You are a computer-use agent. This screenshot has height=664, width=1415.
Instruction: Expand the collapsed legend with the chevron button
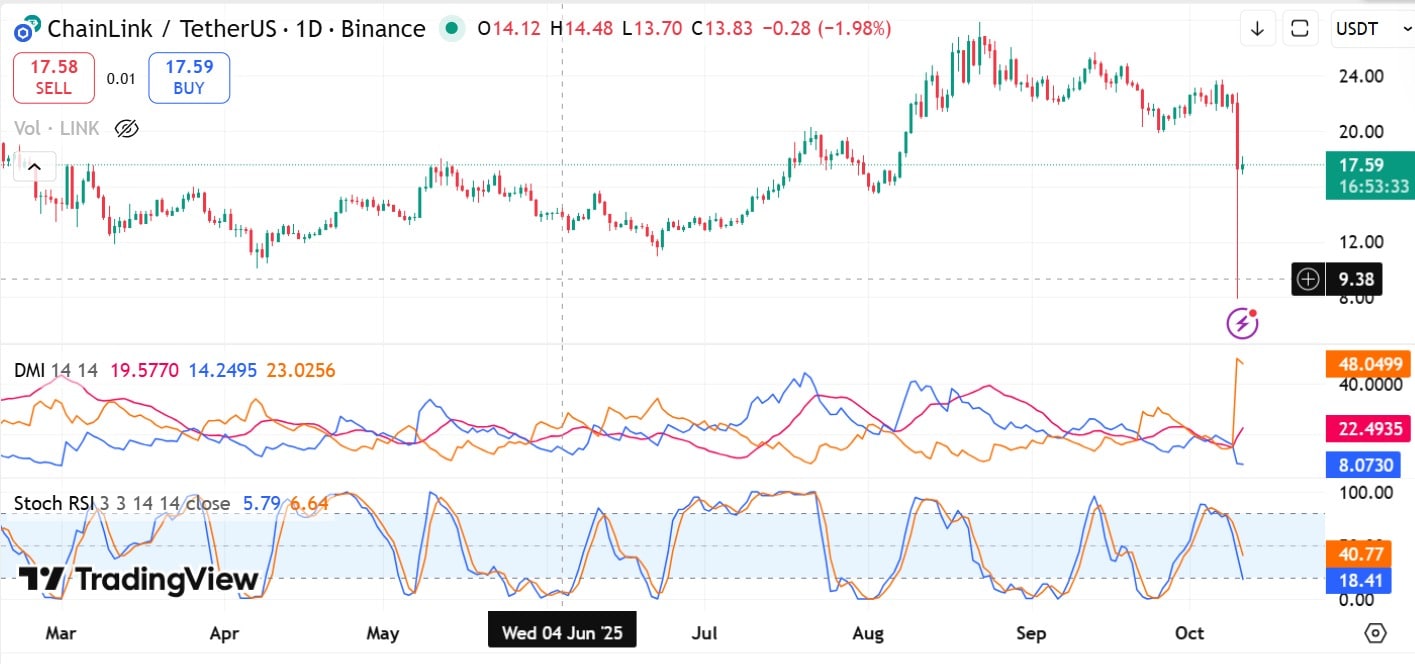click(x=36, y=166)
